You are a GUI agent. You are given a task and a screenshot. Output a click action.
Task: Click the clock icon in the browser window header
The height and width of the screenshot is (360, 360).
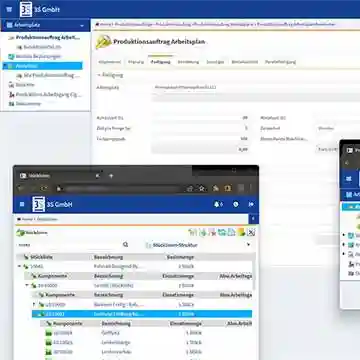236,204
